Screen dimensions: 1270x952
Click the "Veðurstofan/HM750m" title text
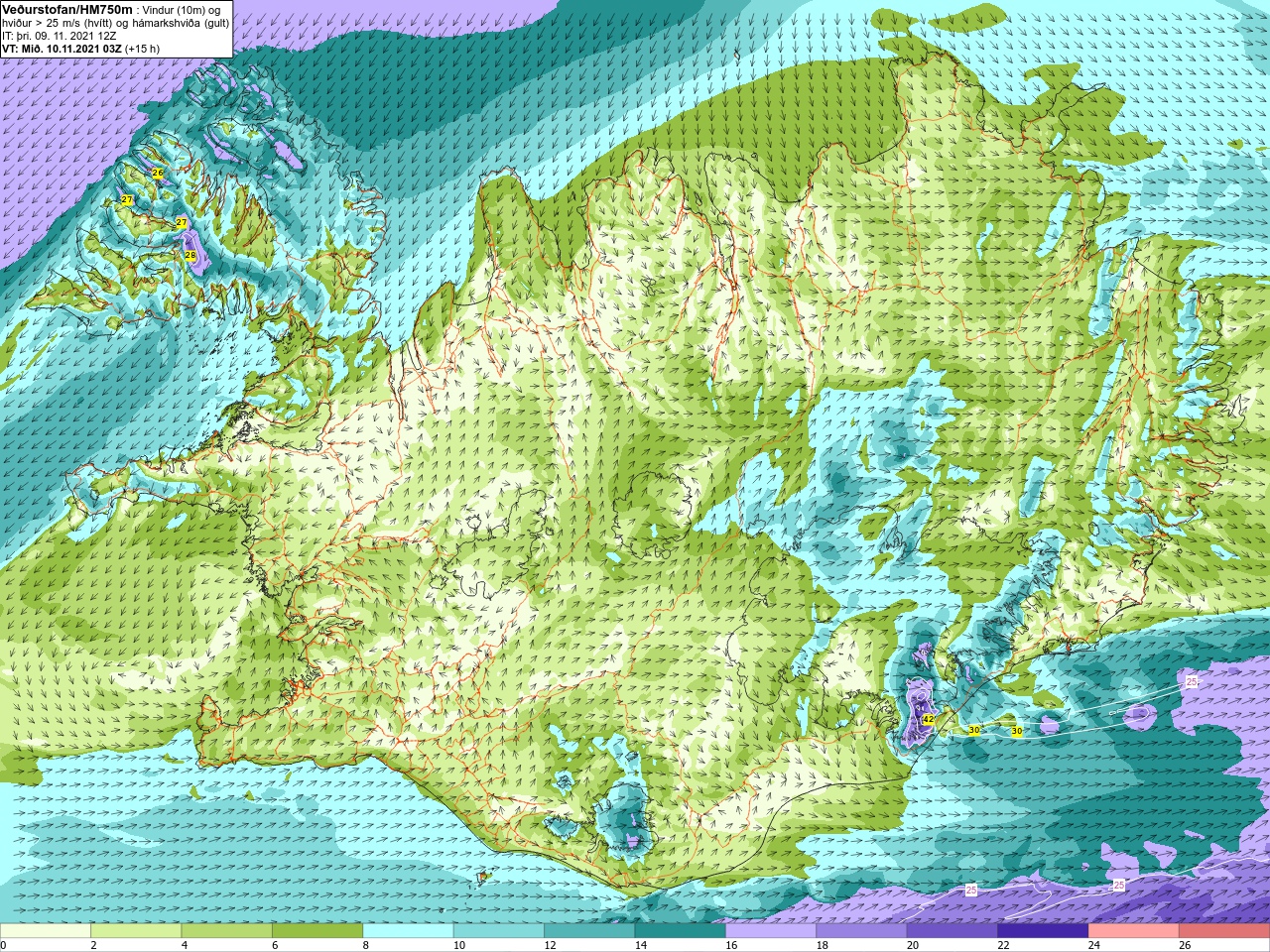tap(67, 9)
